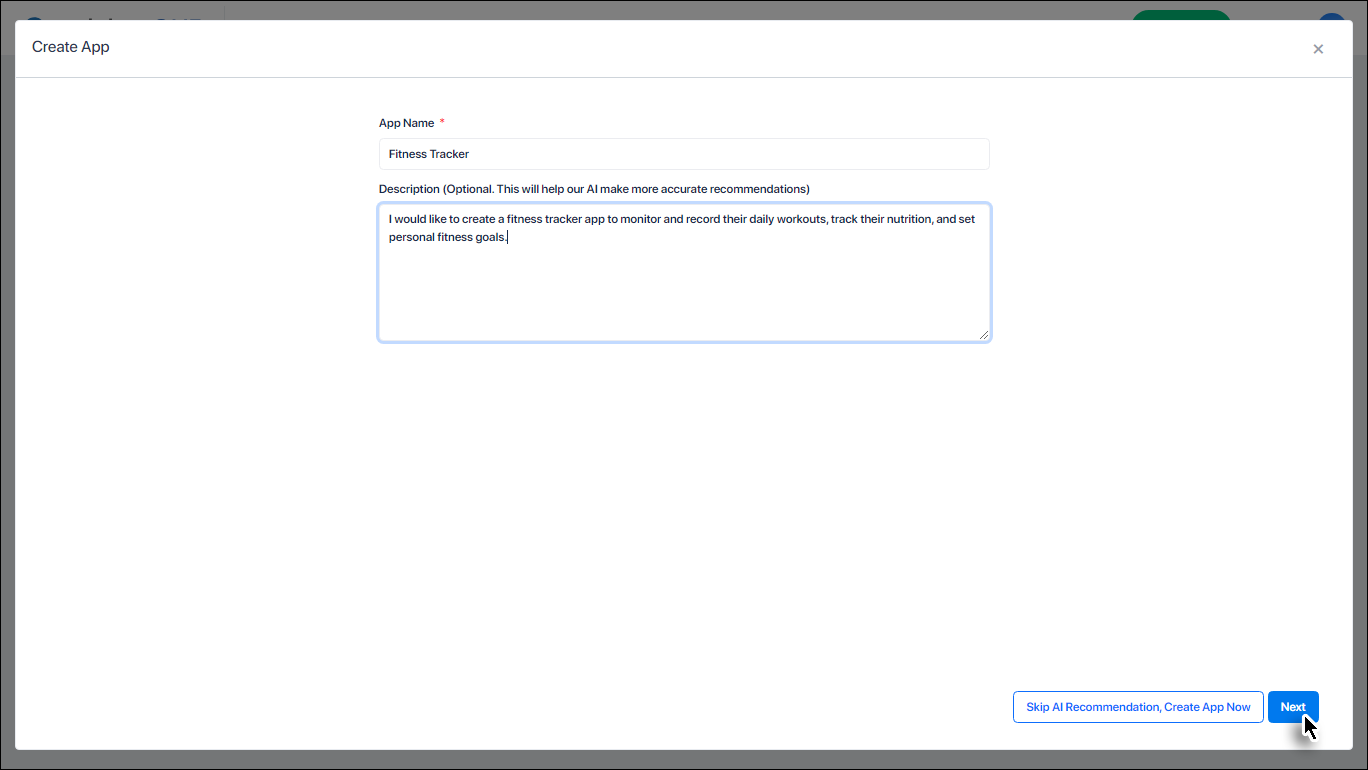
Task: Click the 'App Name' label text
Action: tap(406, 123)
